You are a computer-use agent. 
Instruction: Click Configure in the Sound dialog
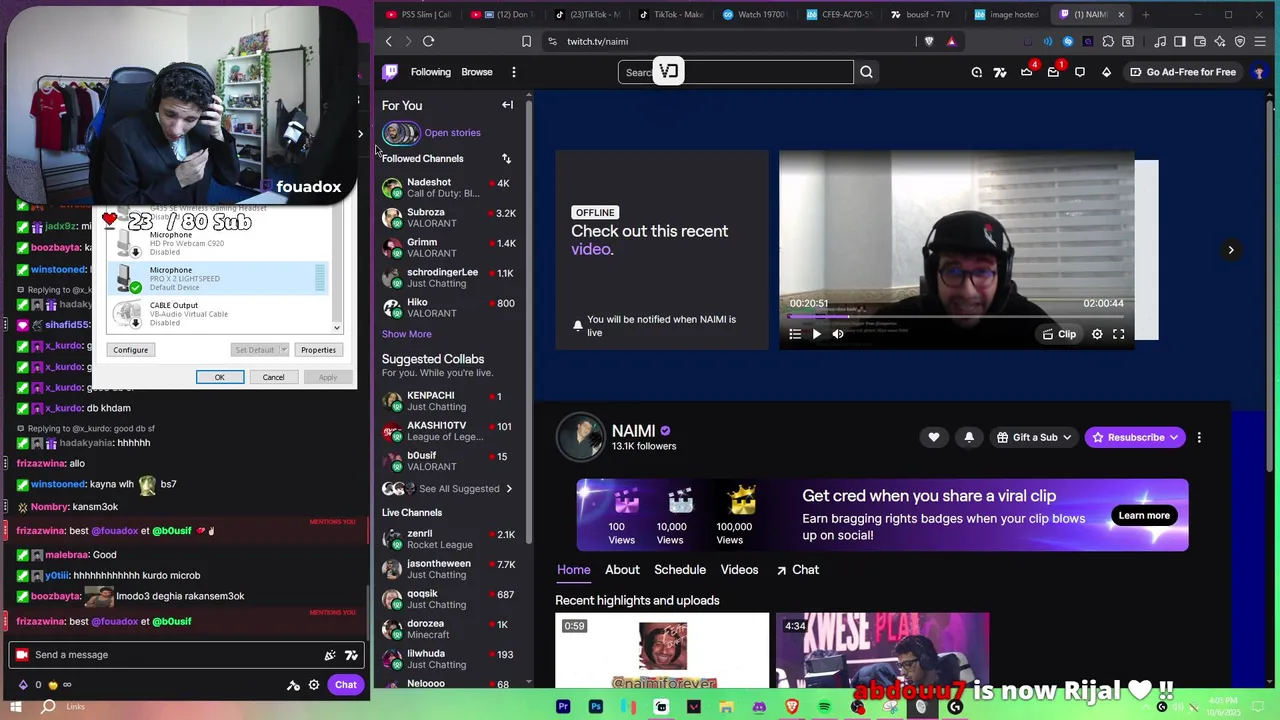pos(131,350)
